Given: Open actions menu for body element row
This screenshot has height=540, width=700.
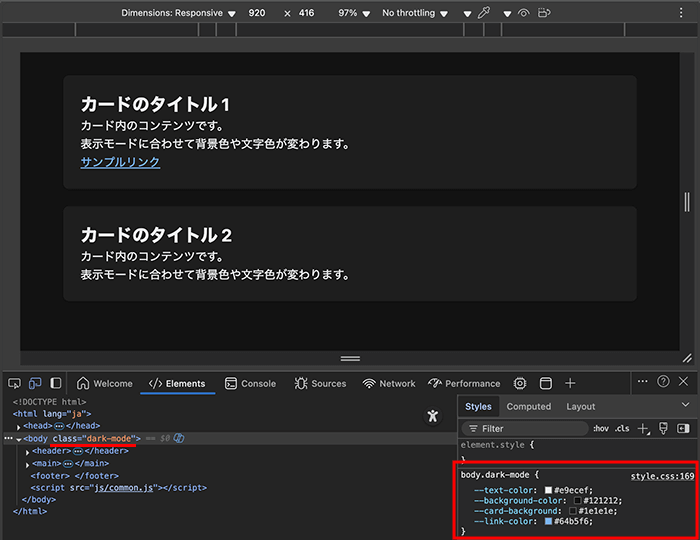Looking at the screenshot, I should click(8, 438).
